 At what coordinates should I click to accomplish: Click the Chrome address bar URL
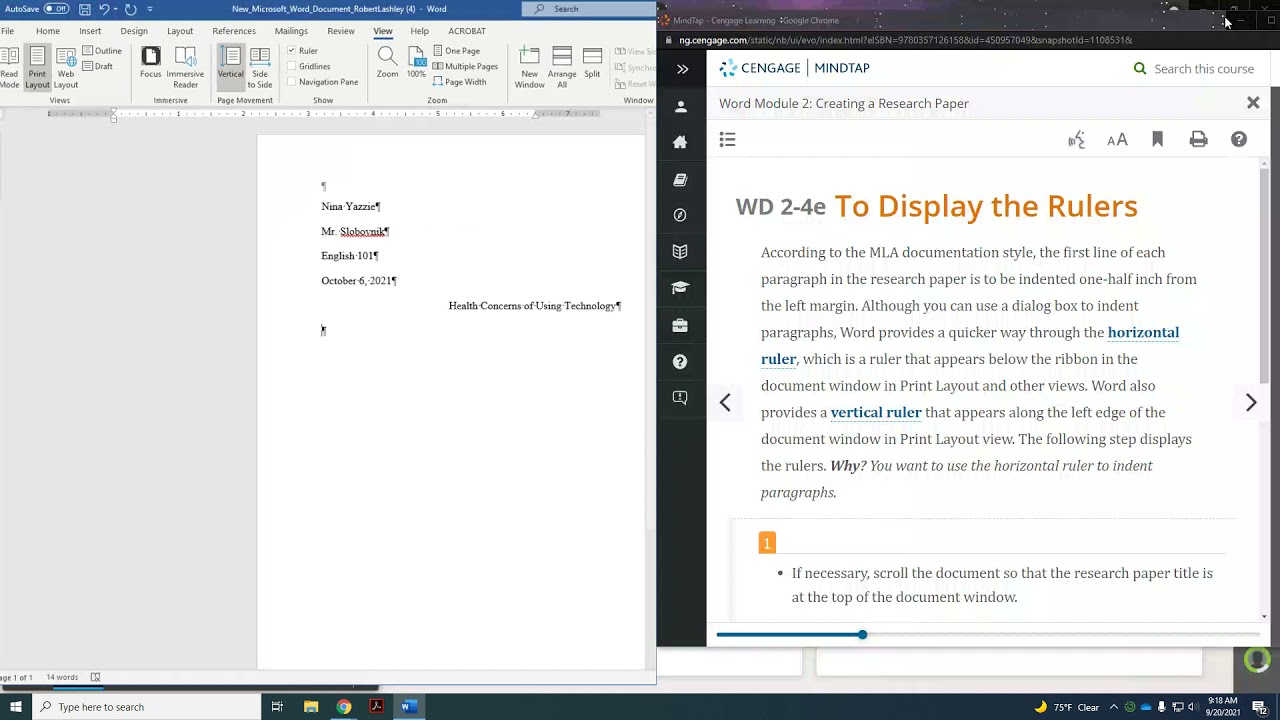click(906, 40)
